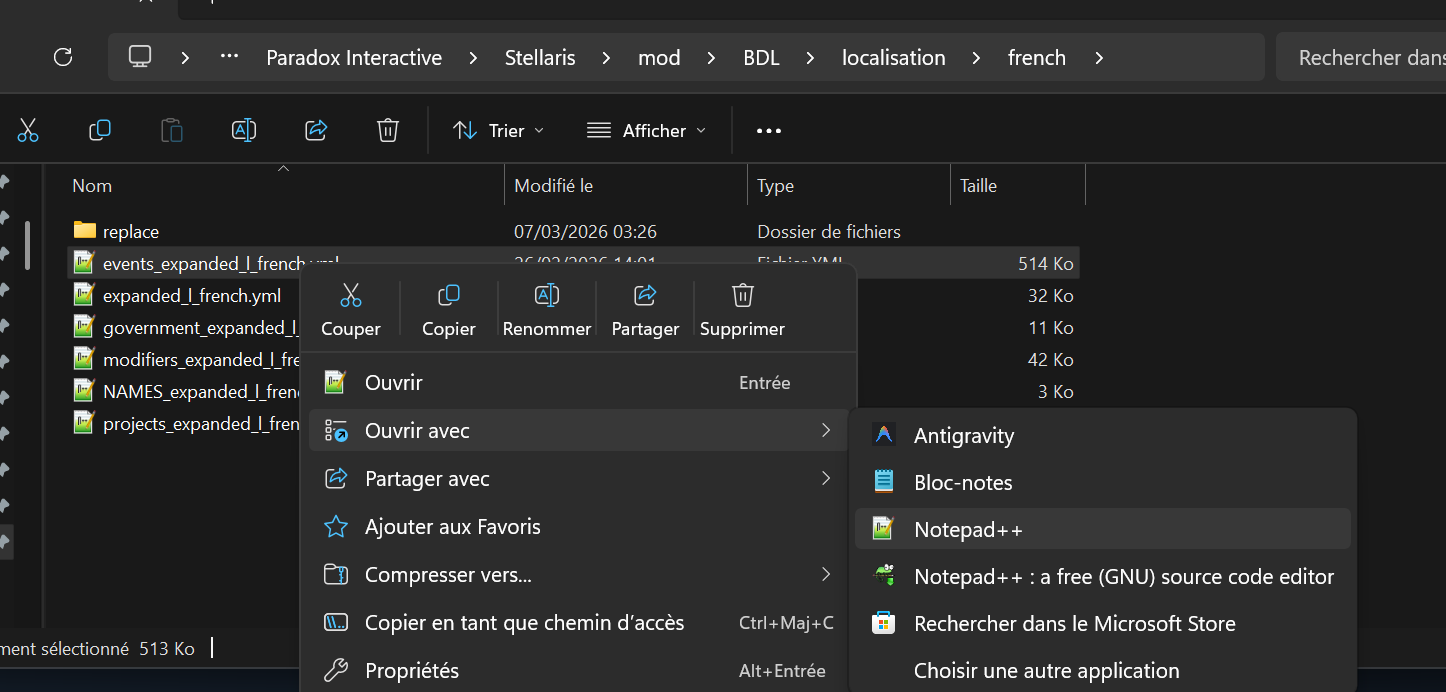The image size is (1446, 692).
Task: Choose Rechercher dans le Microsoft Store
Action: 1102,623
